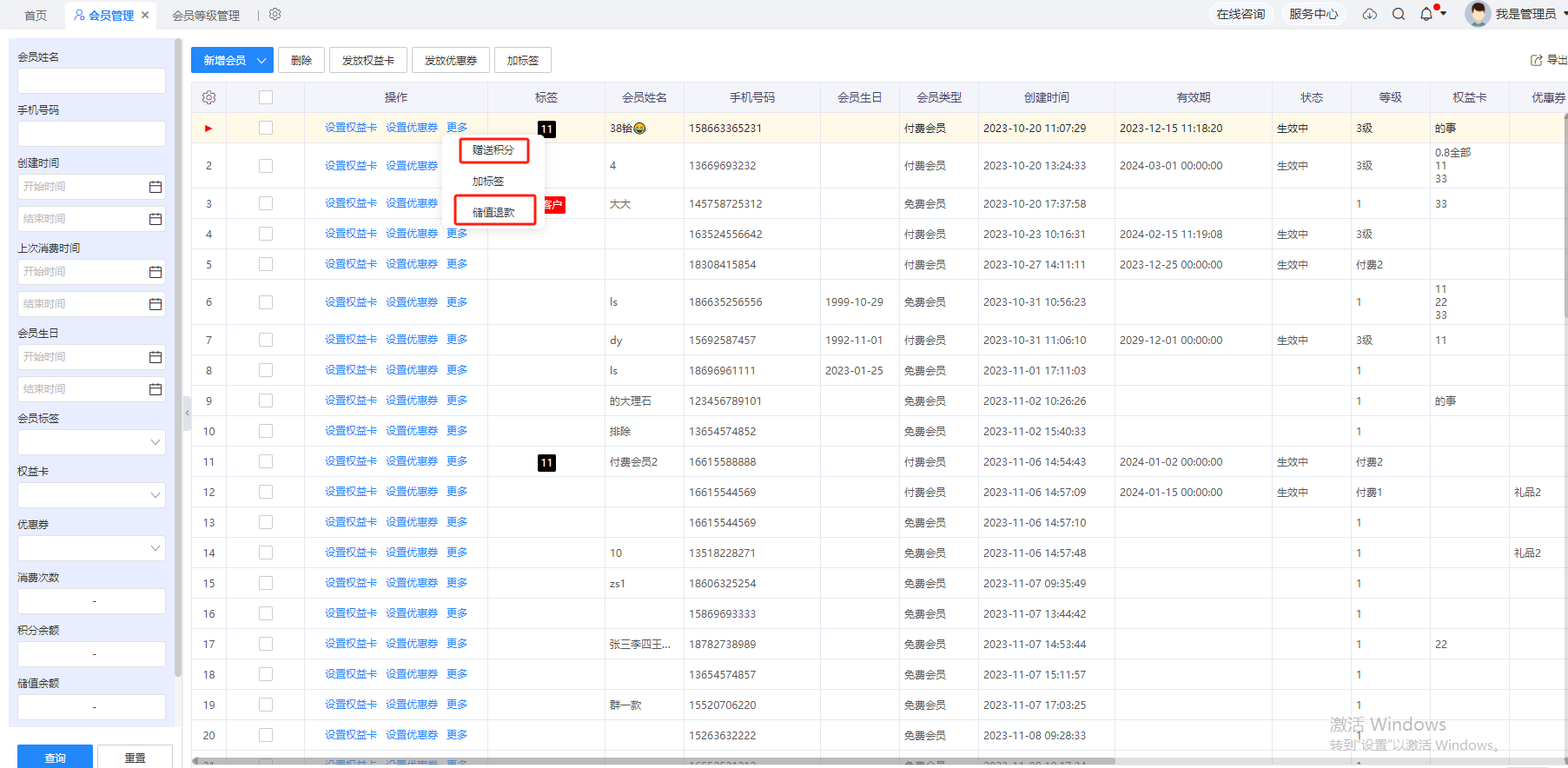Viewport: 1568px width, 768px height.
Task: Click into the 会员姓名 input field
Action: 91,81
